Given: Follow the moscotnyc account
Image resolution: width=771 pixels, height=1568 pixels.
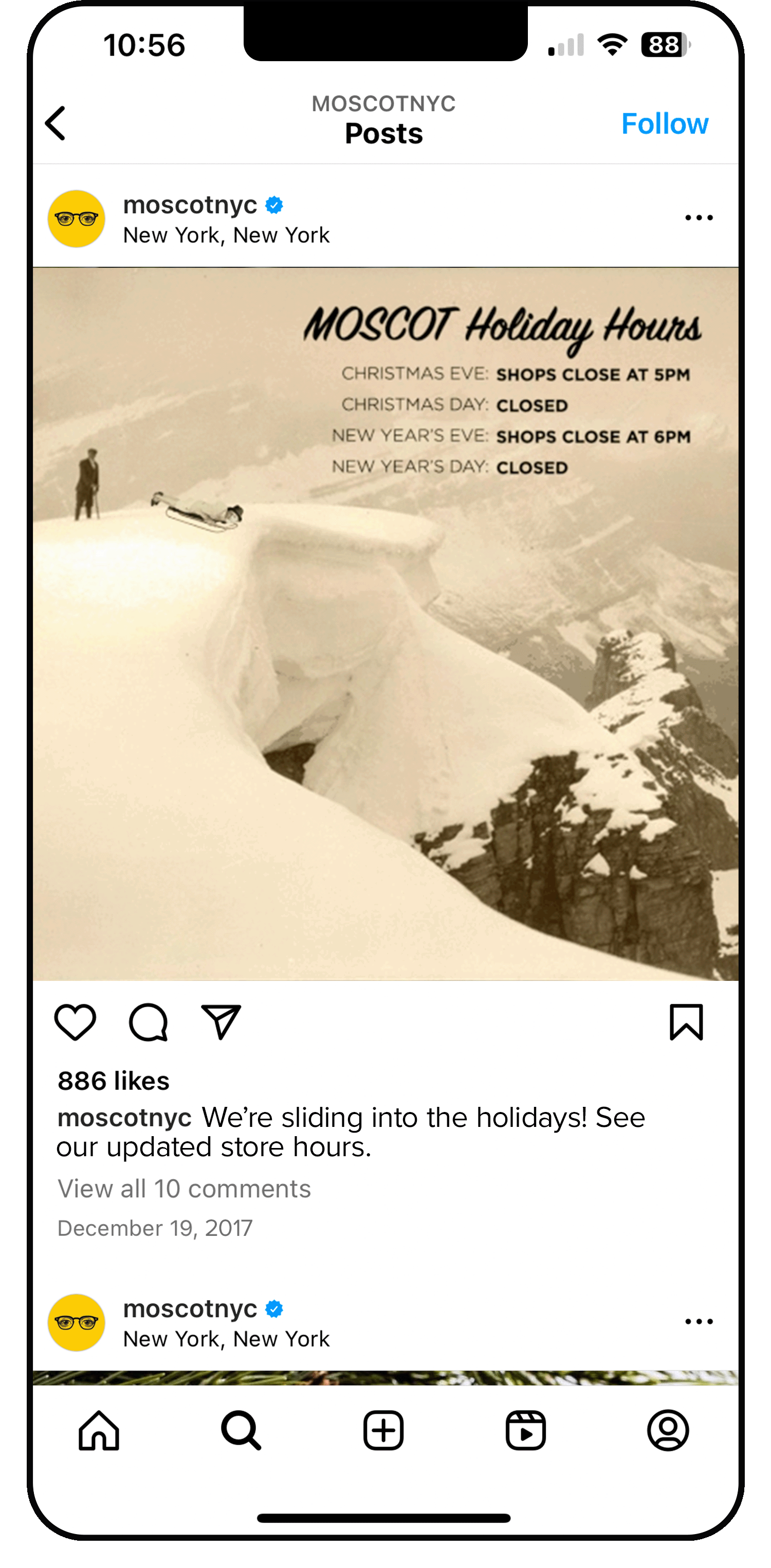Looking at the screenshot, I should (665, 123).
